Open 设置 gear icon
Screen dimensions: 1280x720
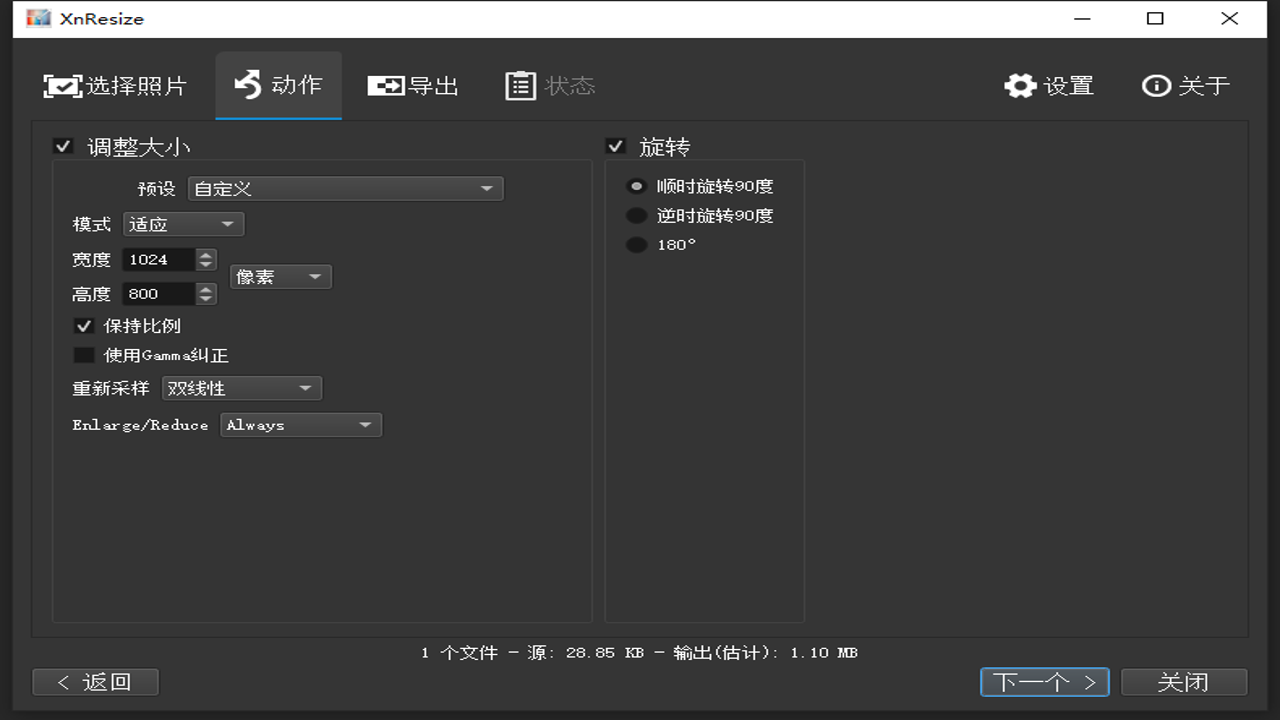1020,86
